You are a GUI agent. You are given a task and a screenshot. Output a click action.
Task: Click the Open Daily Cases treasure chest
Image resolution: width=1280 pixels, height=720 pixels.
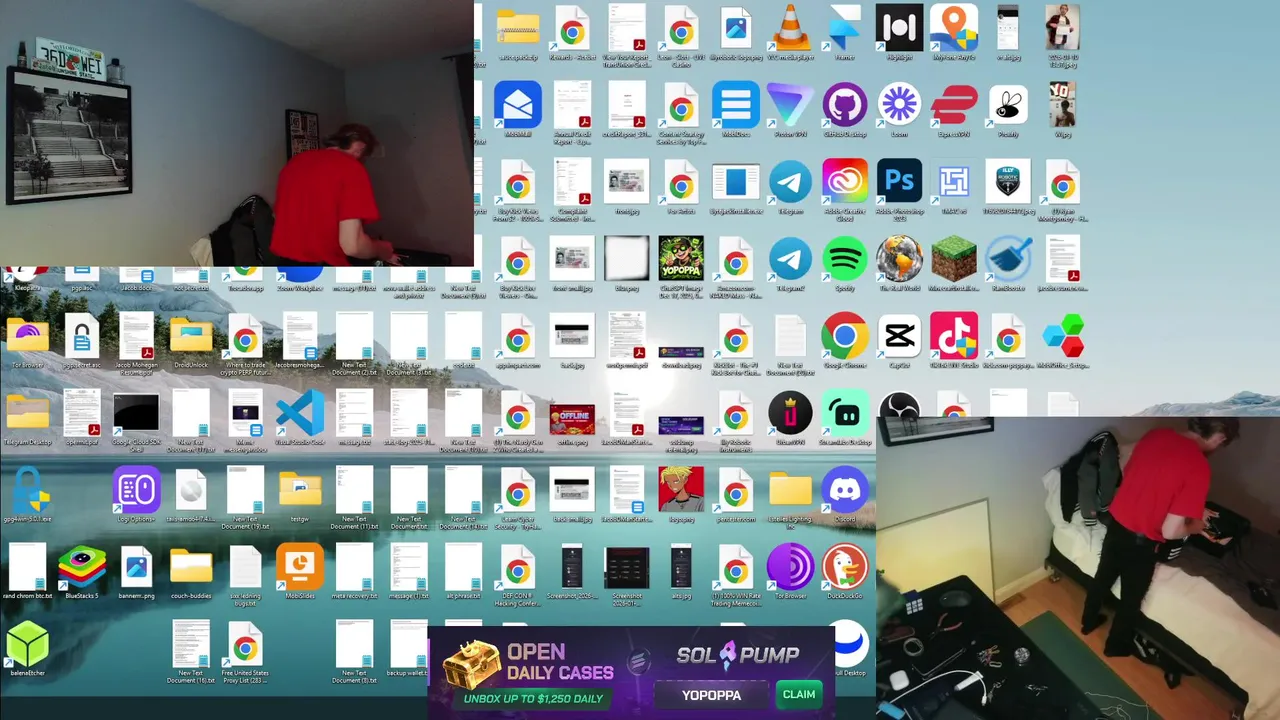(471, 664)
